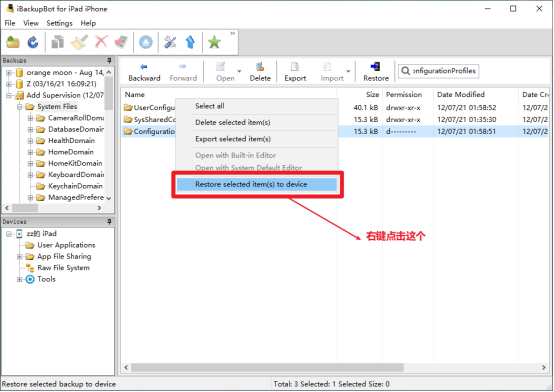Image resolution: width=554 pixels, height=392 pixels.
Task: Select the HomeKitDomain tree folder
Action: (x=75, y=163)
